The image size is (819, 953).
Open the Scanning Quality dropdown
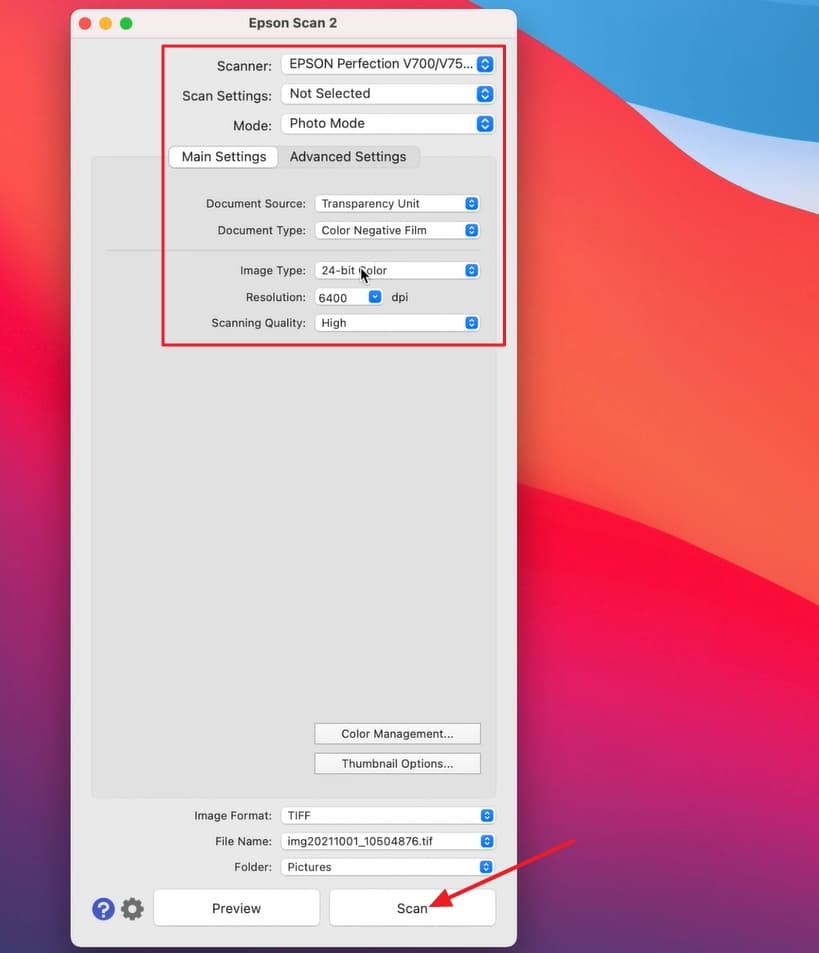[x=397, y=323]
